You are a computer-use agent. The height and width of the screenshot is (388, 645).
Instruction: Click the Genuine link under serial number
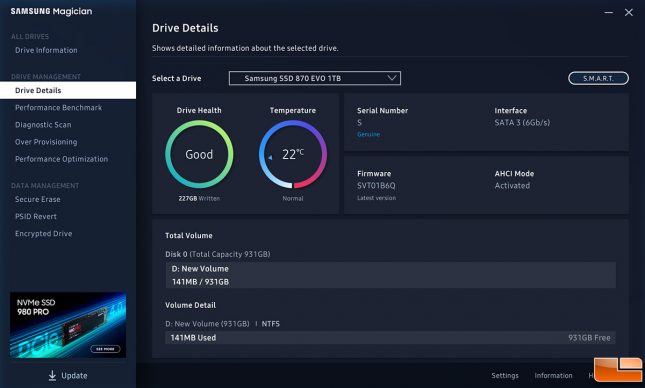[368, 135]
